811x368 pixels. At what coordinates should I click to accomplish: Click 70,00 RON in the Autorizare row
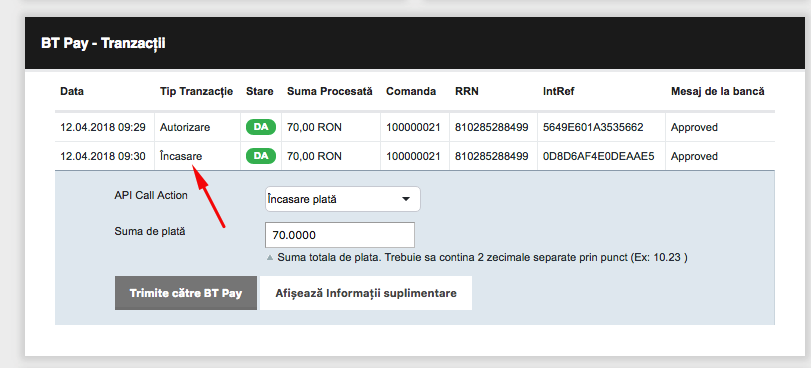[x=314, y=127]
